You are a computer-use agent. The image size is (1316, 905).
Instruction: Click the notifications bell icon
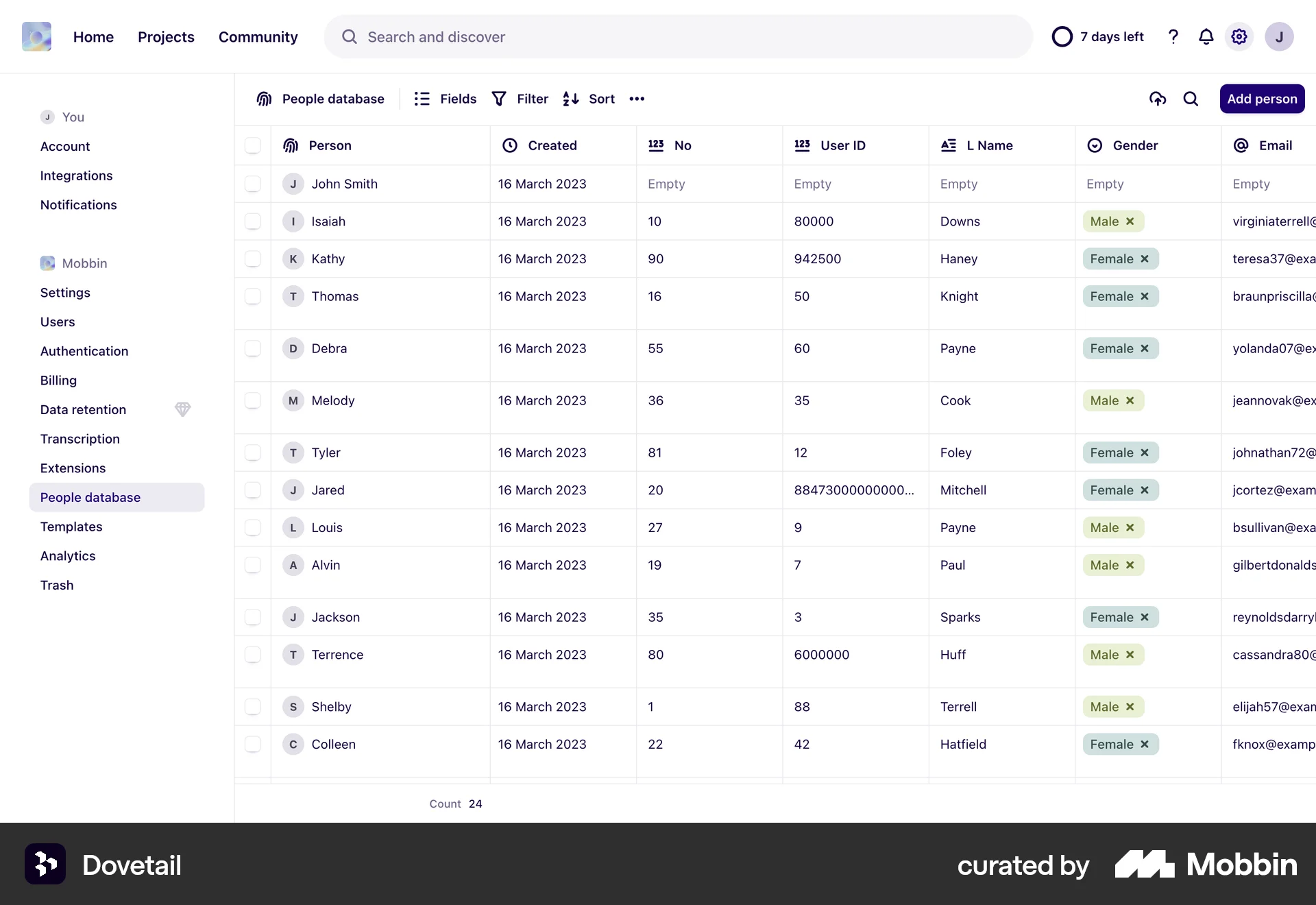1206,36
